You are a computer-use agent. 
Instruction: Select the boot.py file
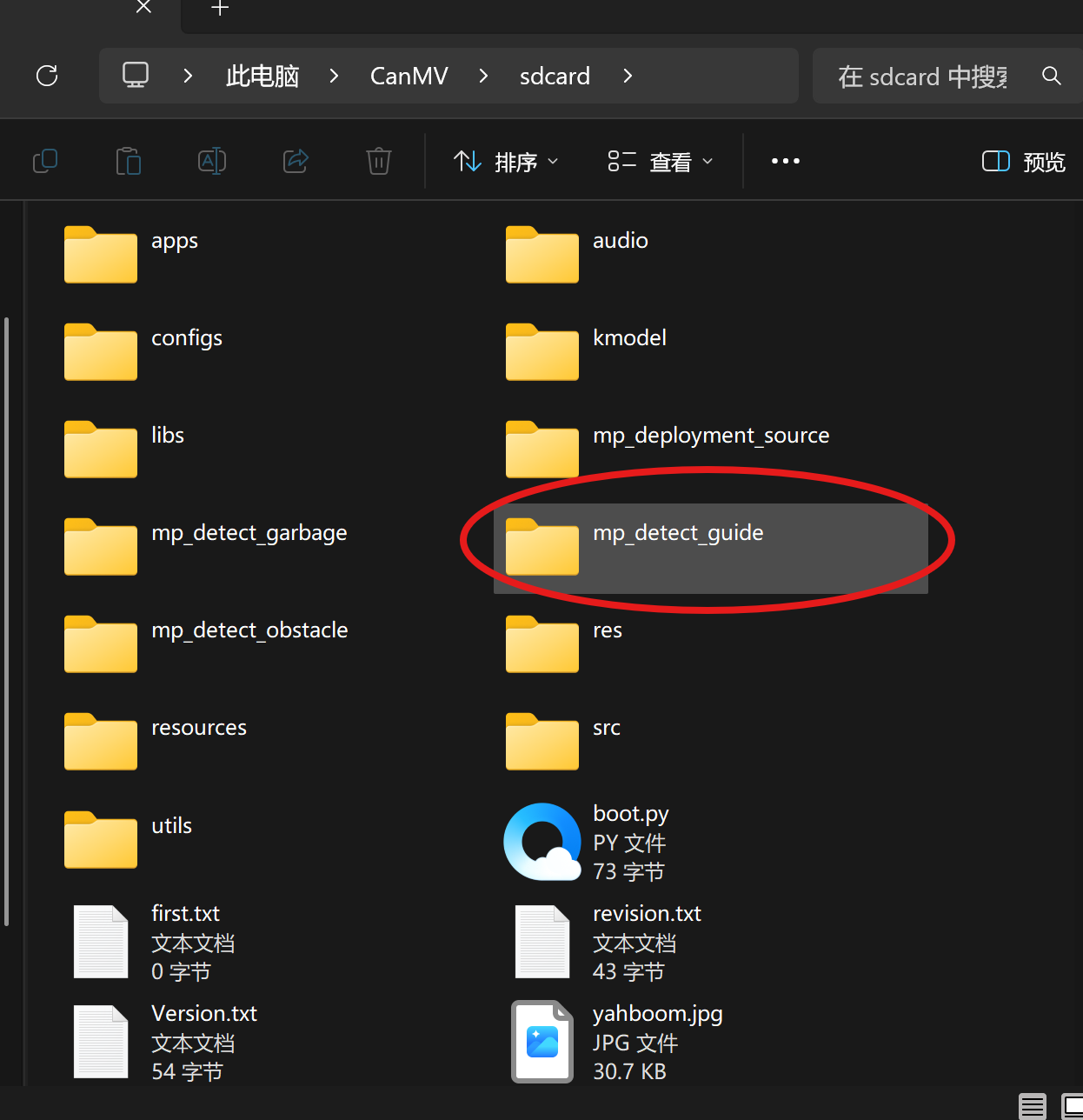pos(630,815)
